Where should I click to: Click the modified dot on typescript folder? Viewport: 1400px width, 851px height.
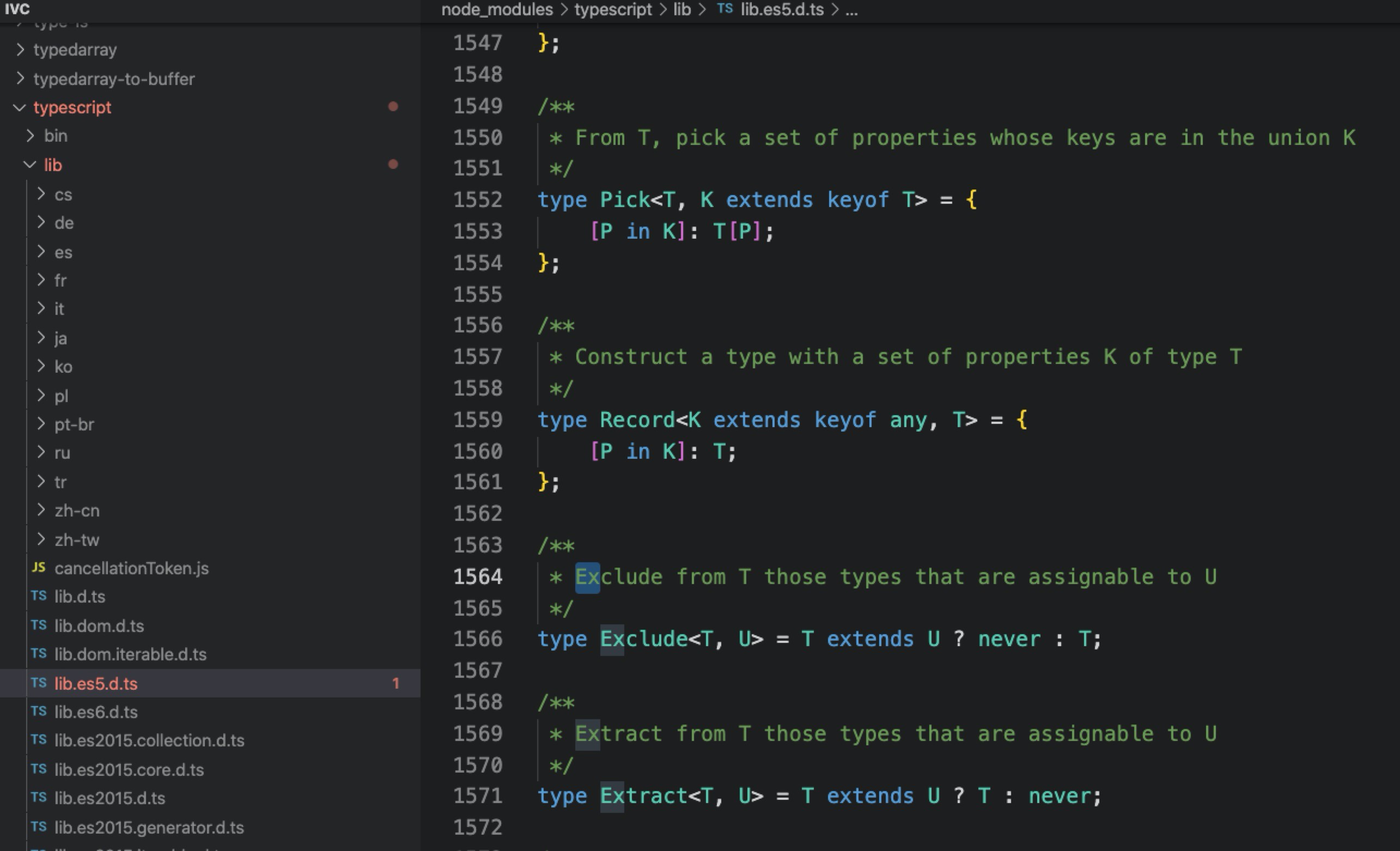point(393,106)
